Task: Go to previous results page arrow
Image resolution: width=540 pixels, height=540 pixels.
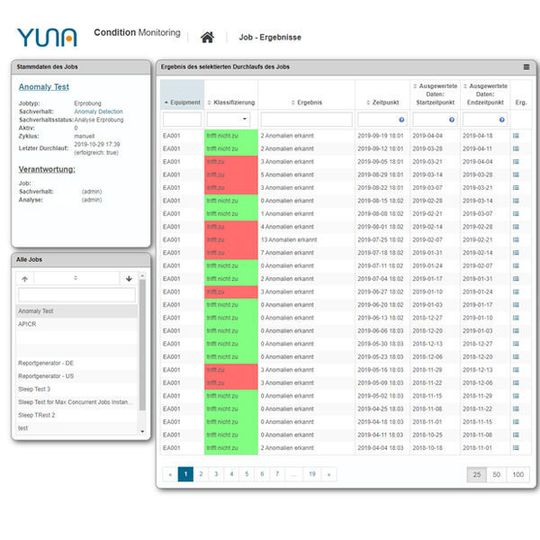Action: pos(170,474)
